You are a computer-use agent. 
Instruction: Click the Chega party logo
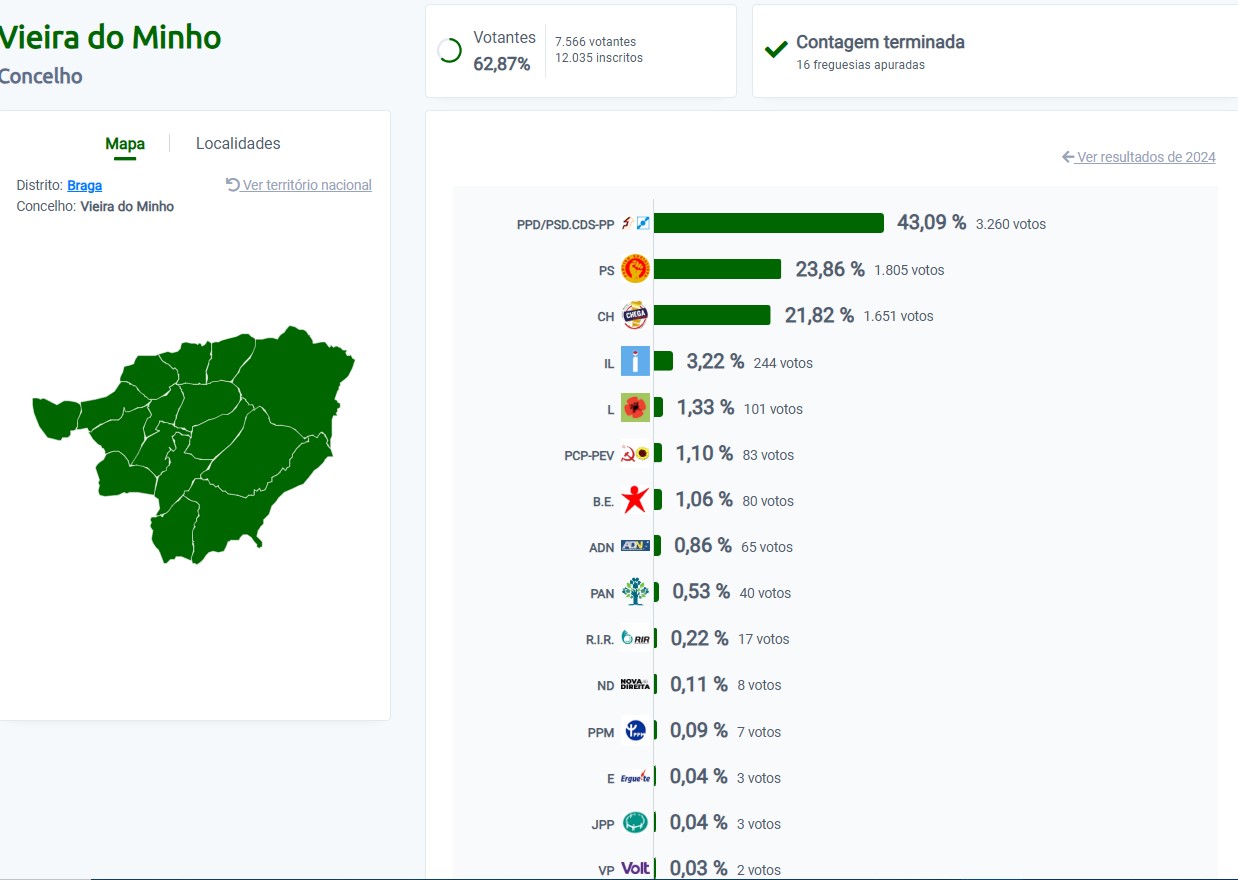click(x=635, y=315)
